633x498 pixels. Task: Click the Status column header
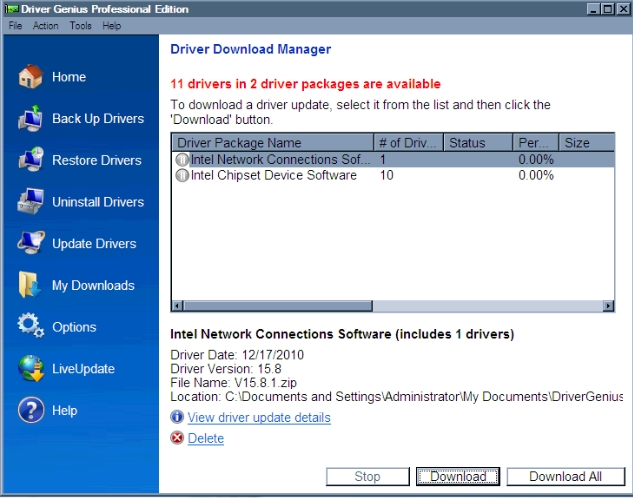(x=478, y=143)
